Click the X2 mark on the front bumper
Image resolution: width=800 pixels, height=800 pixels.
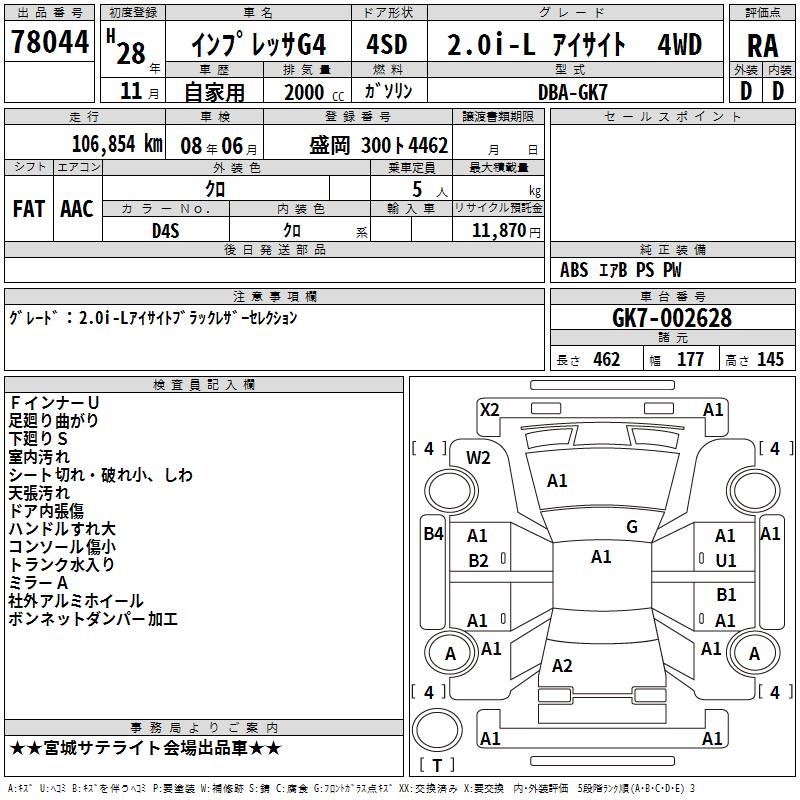tap(489, 410)
